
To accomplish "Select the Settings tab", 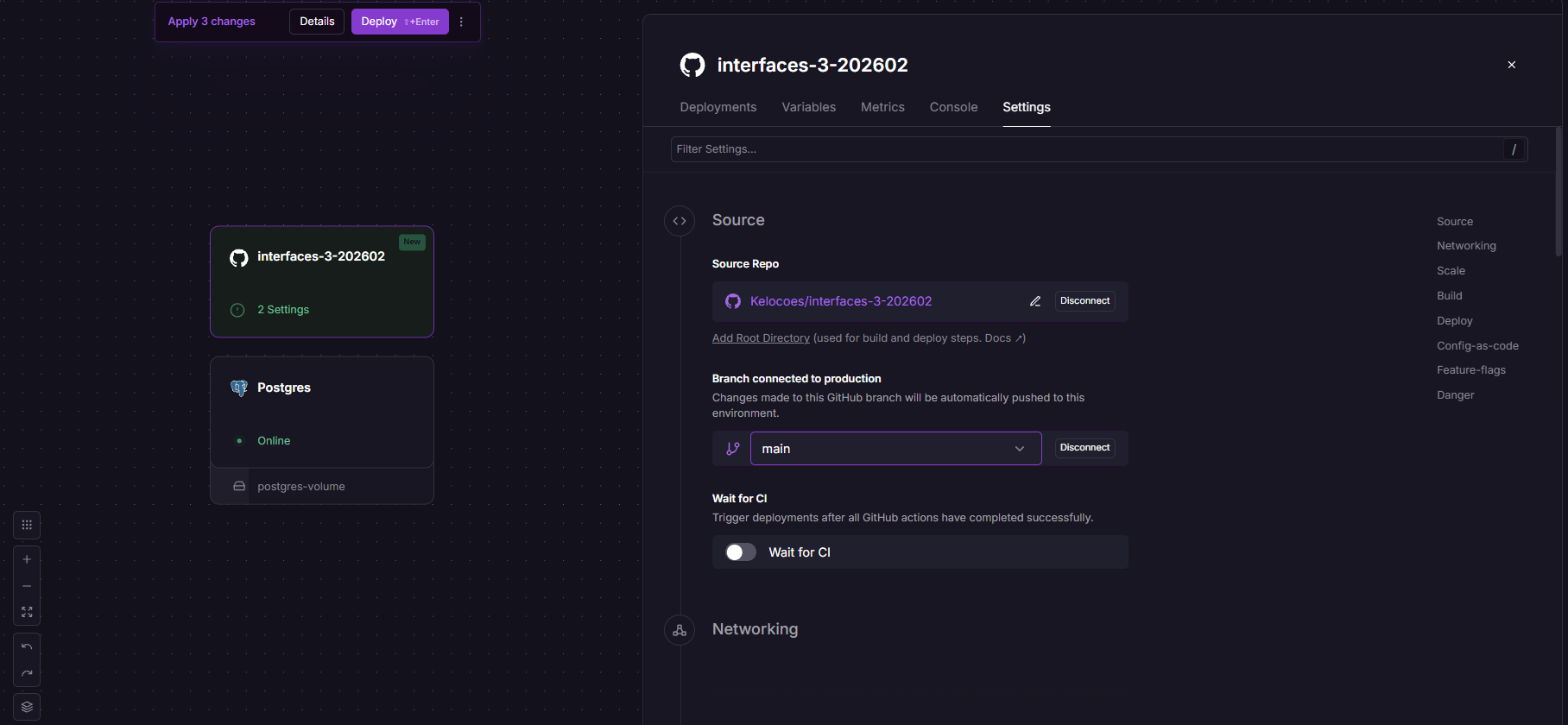I will (x=1027, y=107).
